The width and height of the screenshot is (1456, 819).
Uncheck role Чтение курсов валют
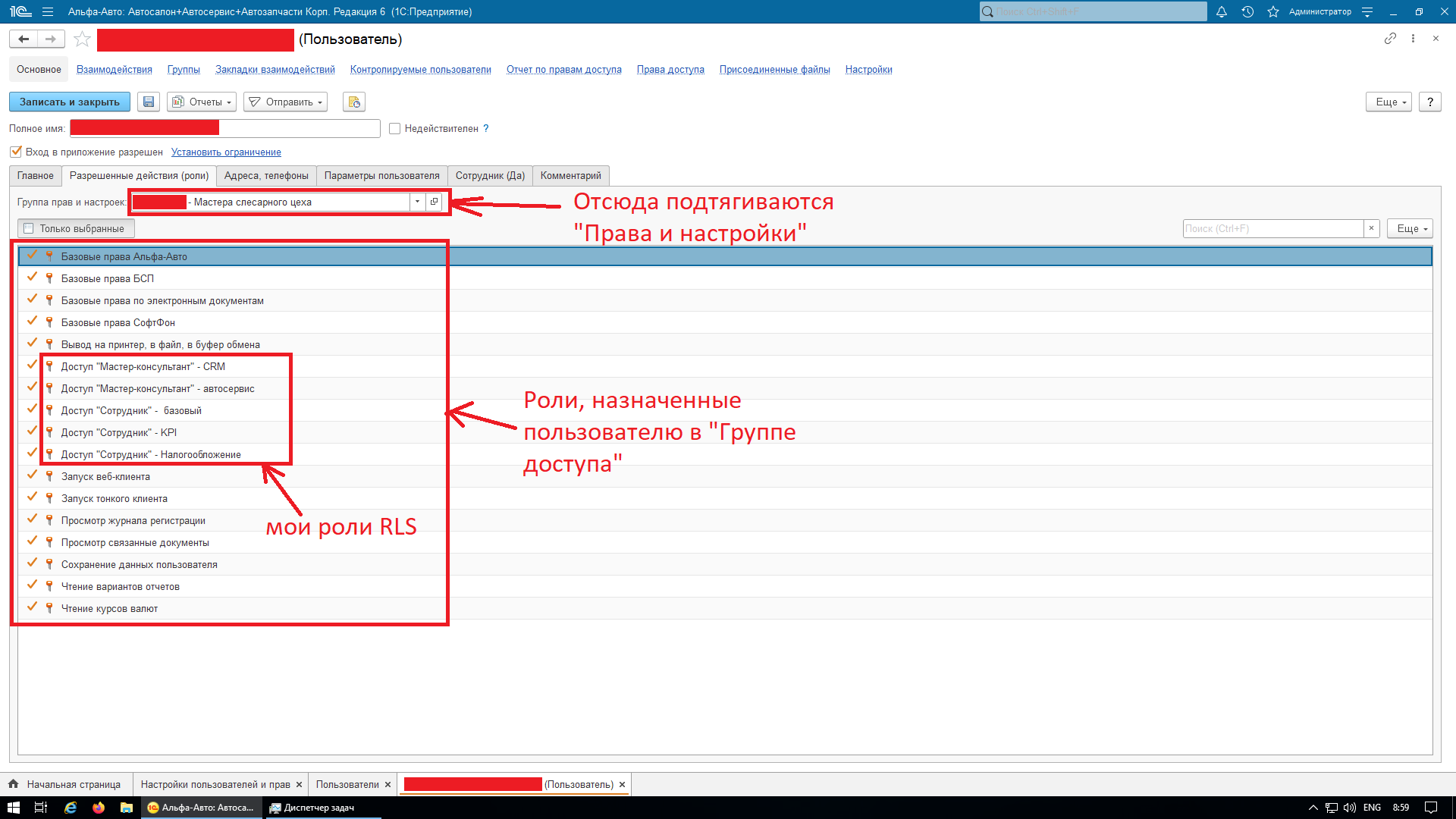click(32, 607)
